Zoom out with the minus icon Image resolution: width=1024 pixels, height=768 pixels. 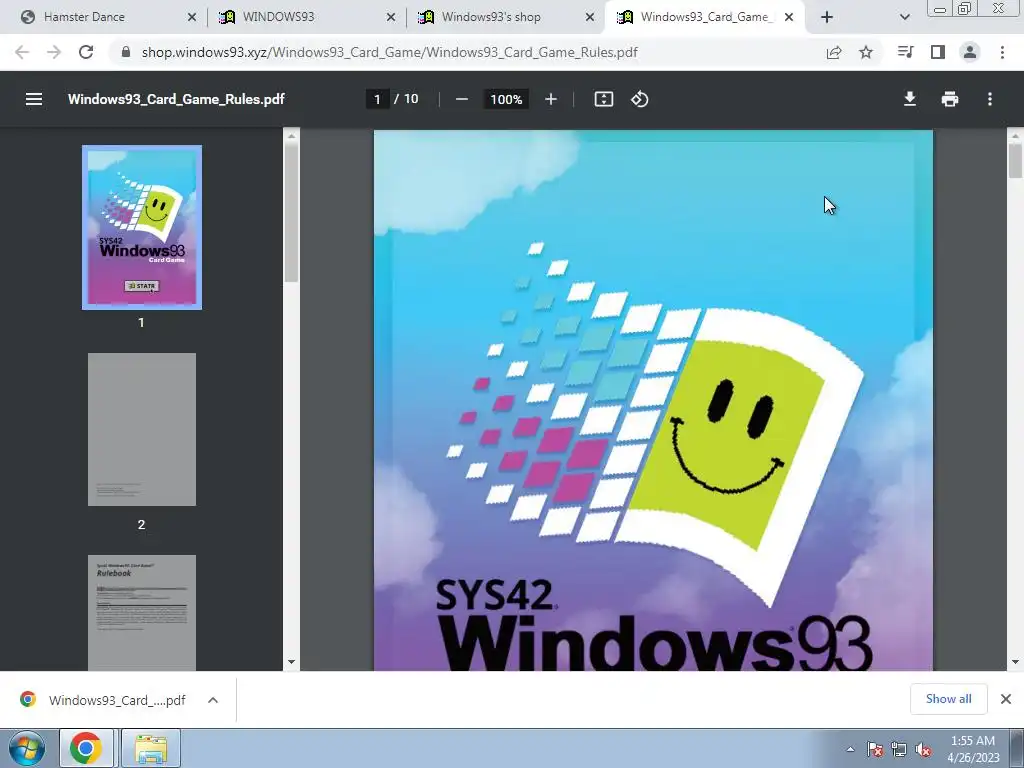tap(462, 99)
